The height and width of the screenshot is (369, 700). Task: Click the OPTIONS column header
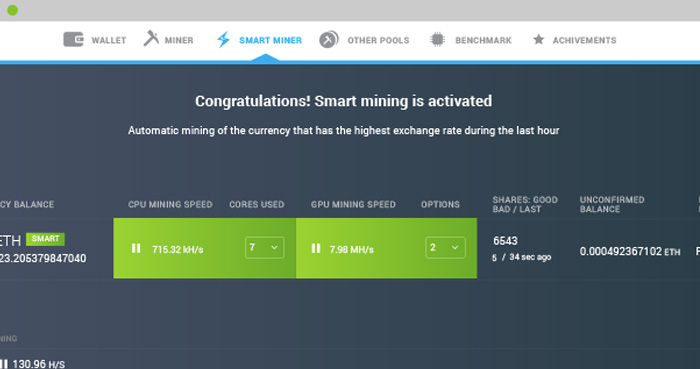tap(440, 204)
